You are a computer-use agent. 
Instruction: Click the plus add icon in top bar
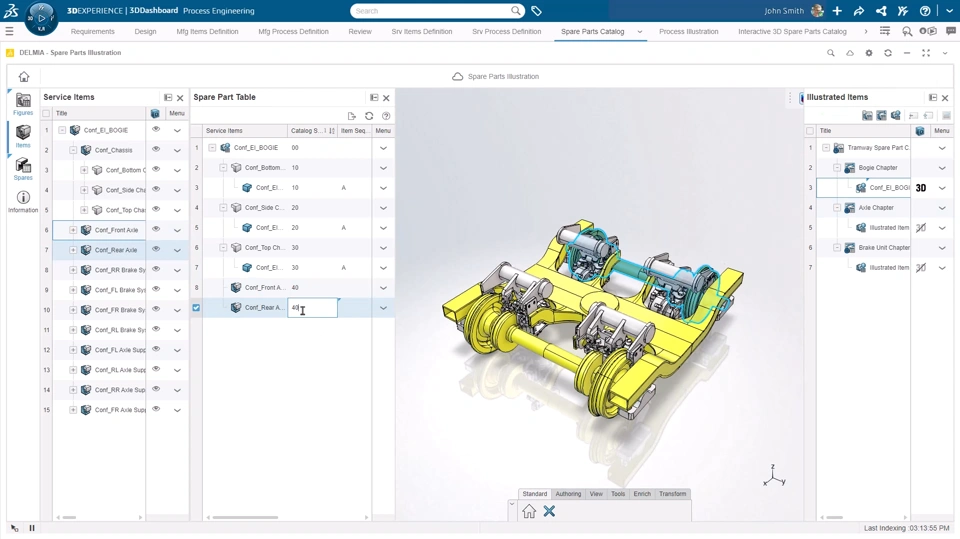coord(837,11)
